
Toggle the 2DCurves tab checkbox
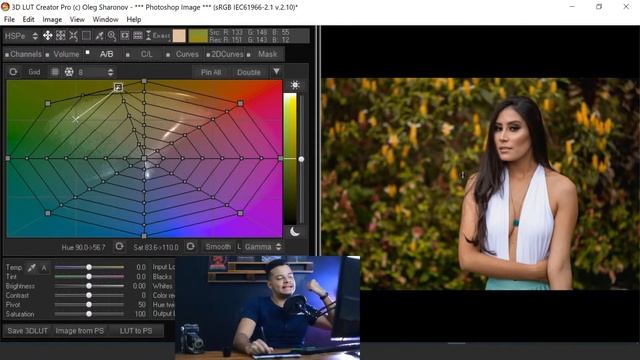tap(208, 55)
